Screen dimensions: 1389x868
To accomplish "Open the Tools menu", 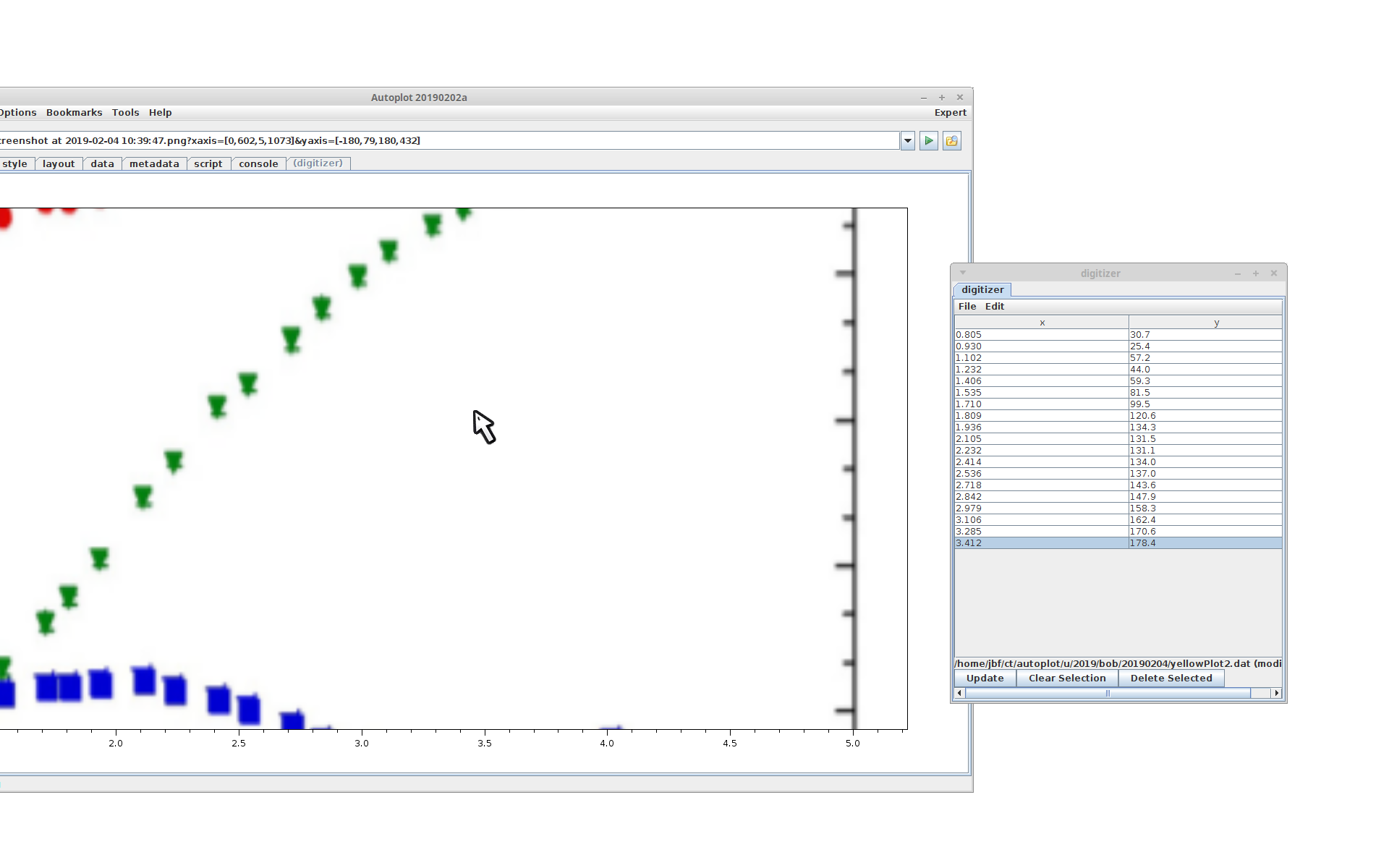I will tap(125, 113).
